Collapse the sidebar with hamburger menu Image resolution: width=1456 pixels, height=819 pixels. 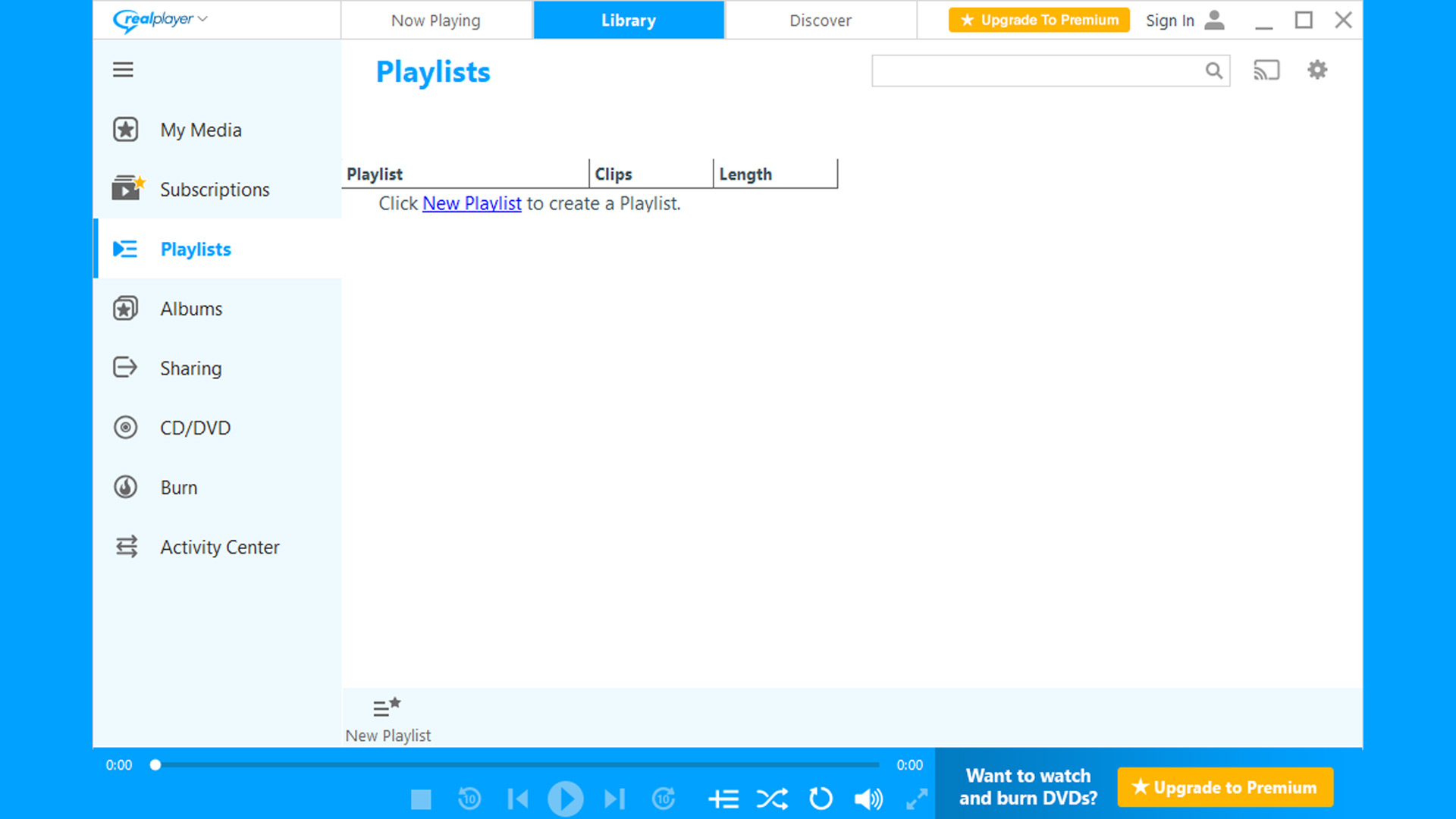tap(123, 70)
